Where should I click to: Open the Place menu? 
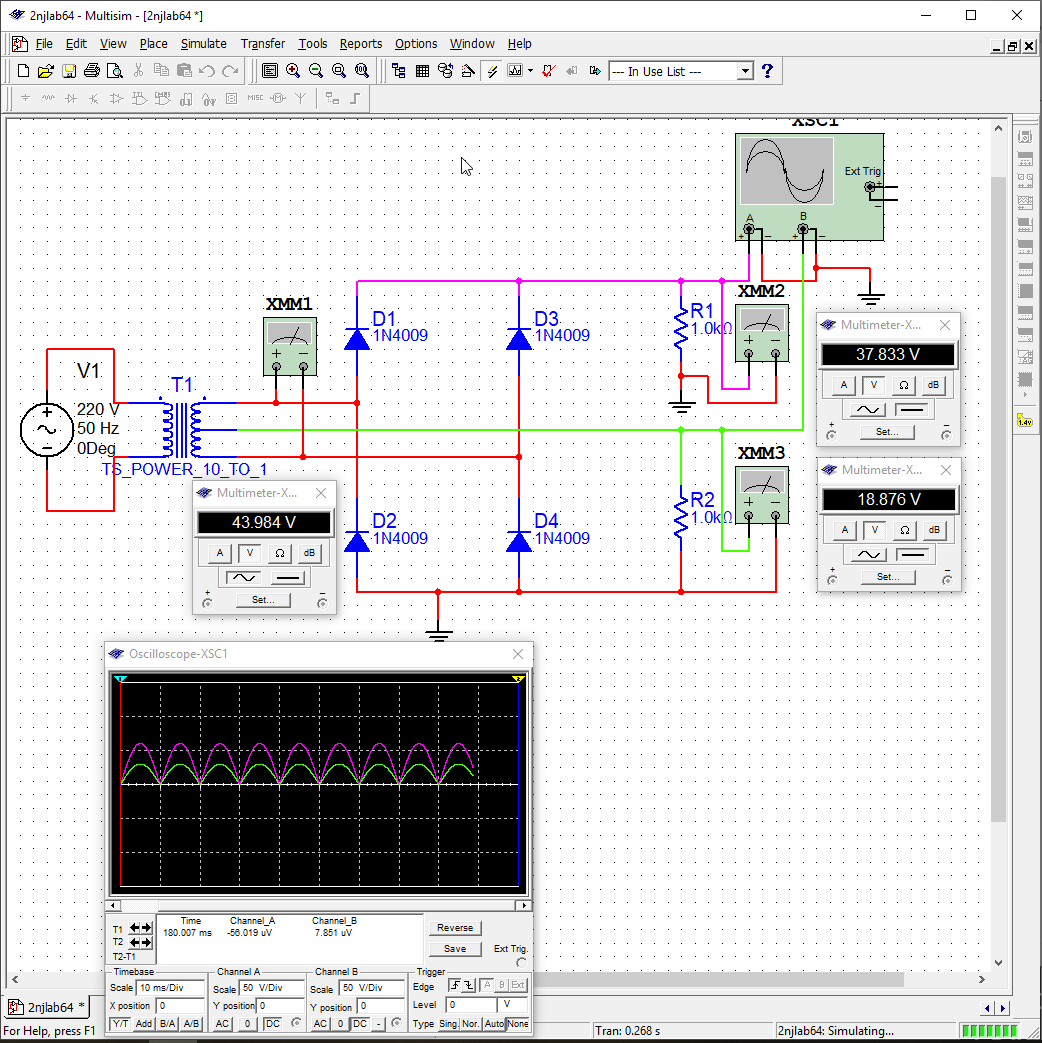click(154, 44)
